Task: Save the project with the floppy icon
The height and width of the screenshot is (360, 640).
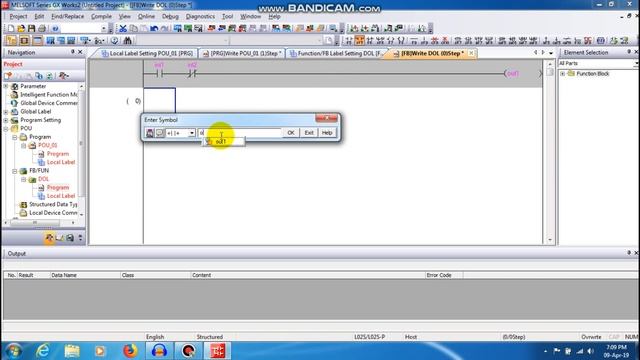Action: click(31, 28)
